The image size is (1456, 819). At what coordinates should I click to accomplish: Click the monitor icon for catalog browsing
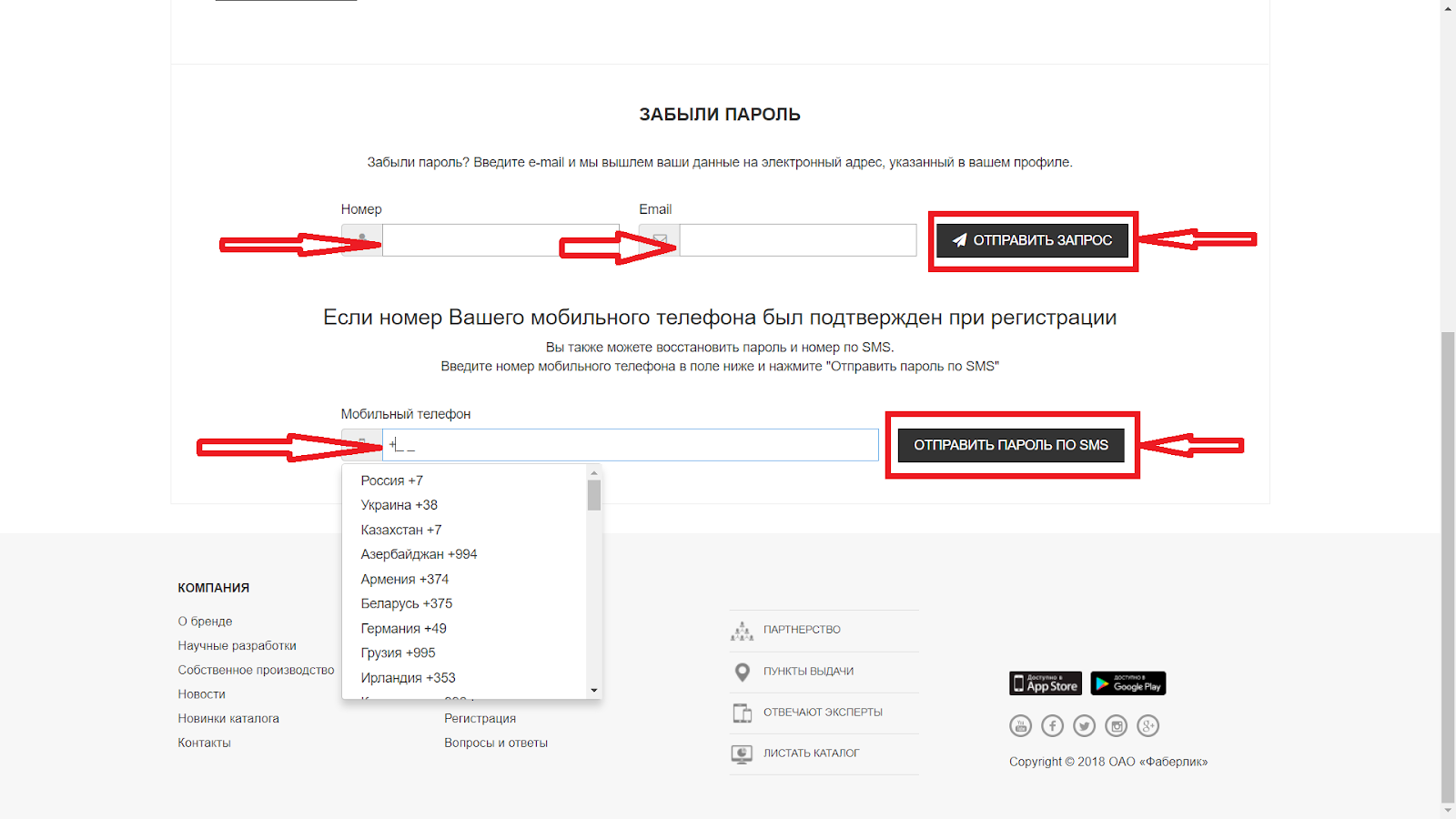(743, 753)
